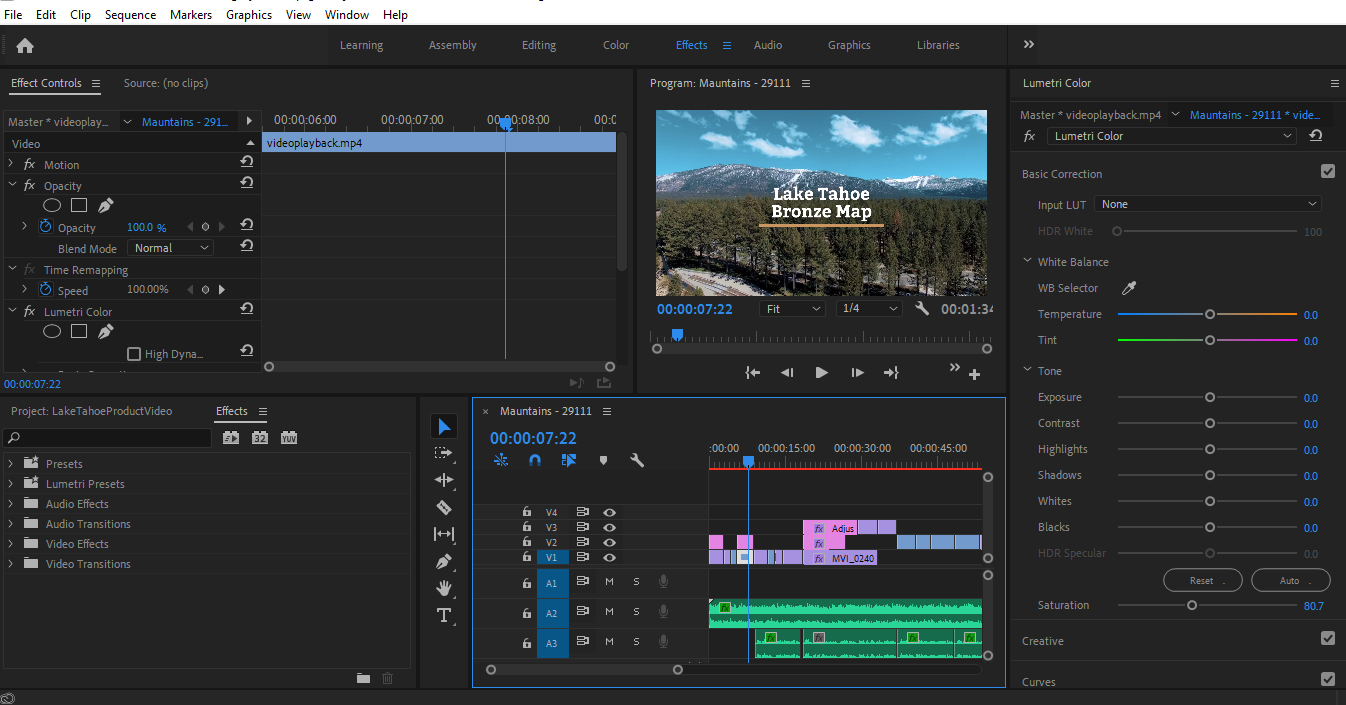Viewport: 1346px width, 705px height.
Task: Toggle the Basic Correction checkbox
Action: [1327, 172]
